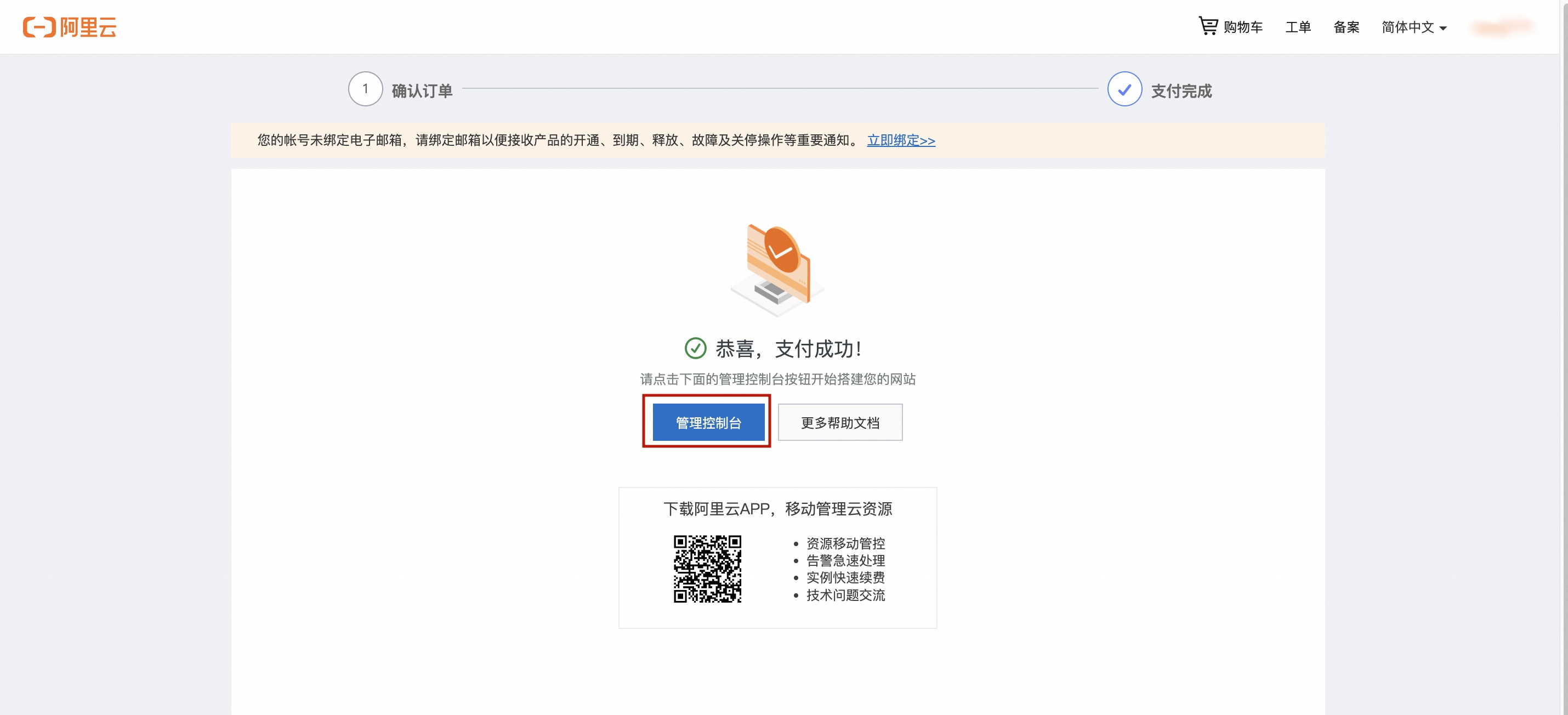1568x715 pixels.
Task: Open the 工单 menu item
Action: click(1298, 27)
